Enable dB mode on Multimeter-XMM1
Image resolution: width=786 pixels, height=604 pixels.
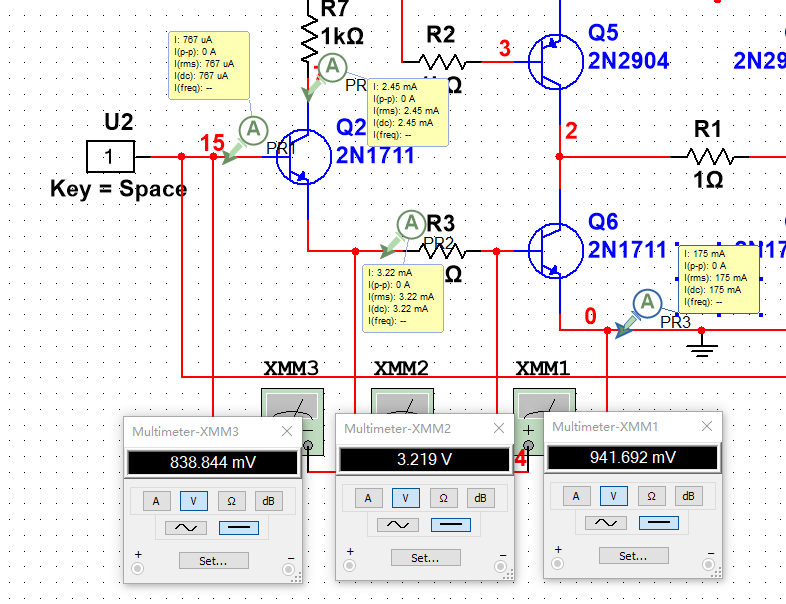pos(688,496)
